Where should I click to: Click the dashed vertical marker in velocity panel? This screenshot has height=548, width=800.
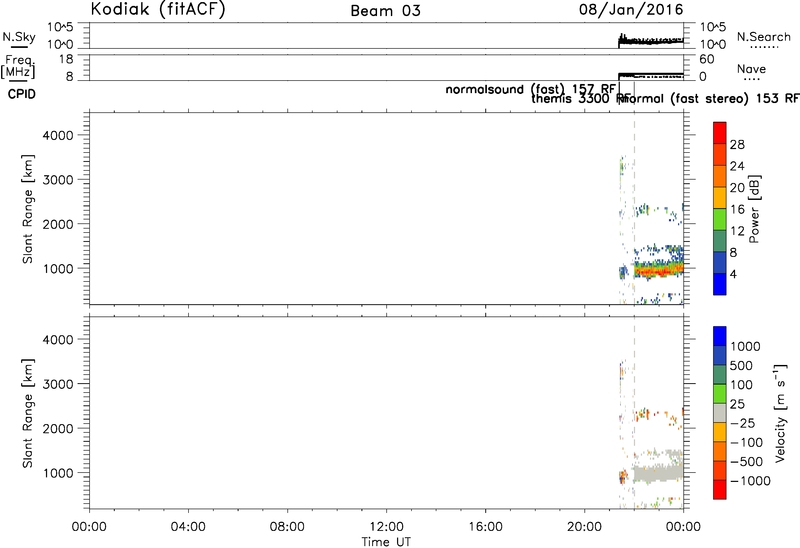[634, 412]
